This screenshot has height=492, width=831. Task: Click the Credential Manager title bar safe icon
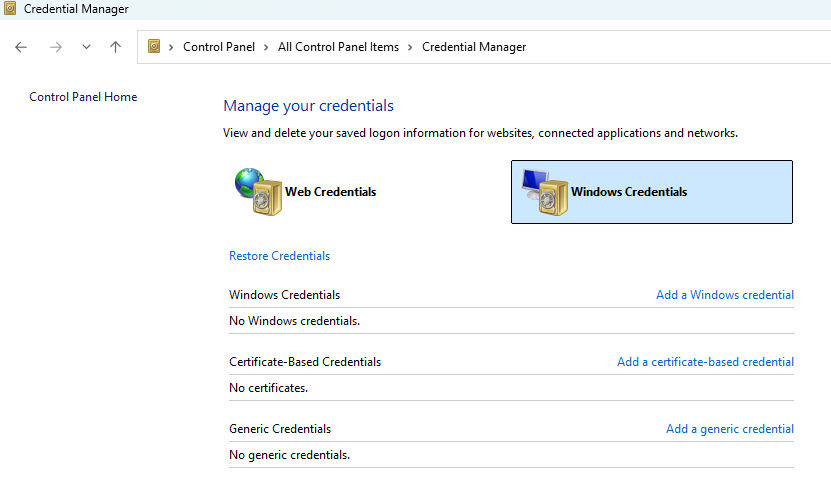10,8
